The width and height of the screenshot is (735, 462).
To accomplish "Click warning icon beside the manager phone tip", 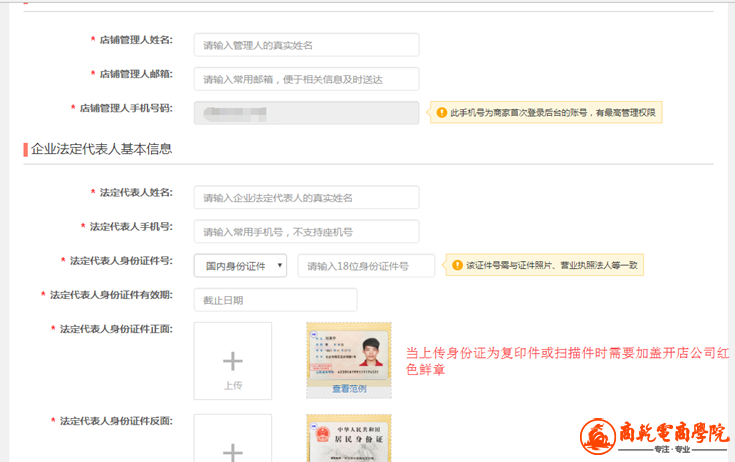I will pyautogui.click(x=440, y=113).
